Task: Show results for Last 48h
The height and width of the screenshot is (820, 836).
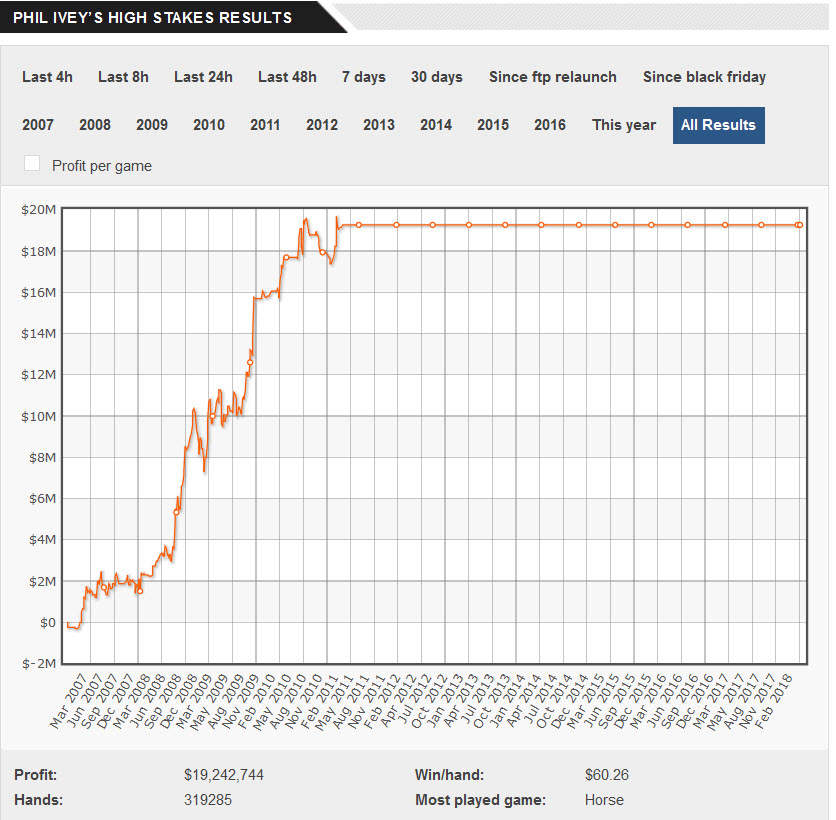Action: coord(287,77)
